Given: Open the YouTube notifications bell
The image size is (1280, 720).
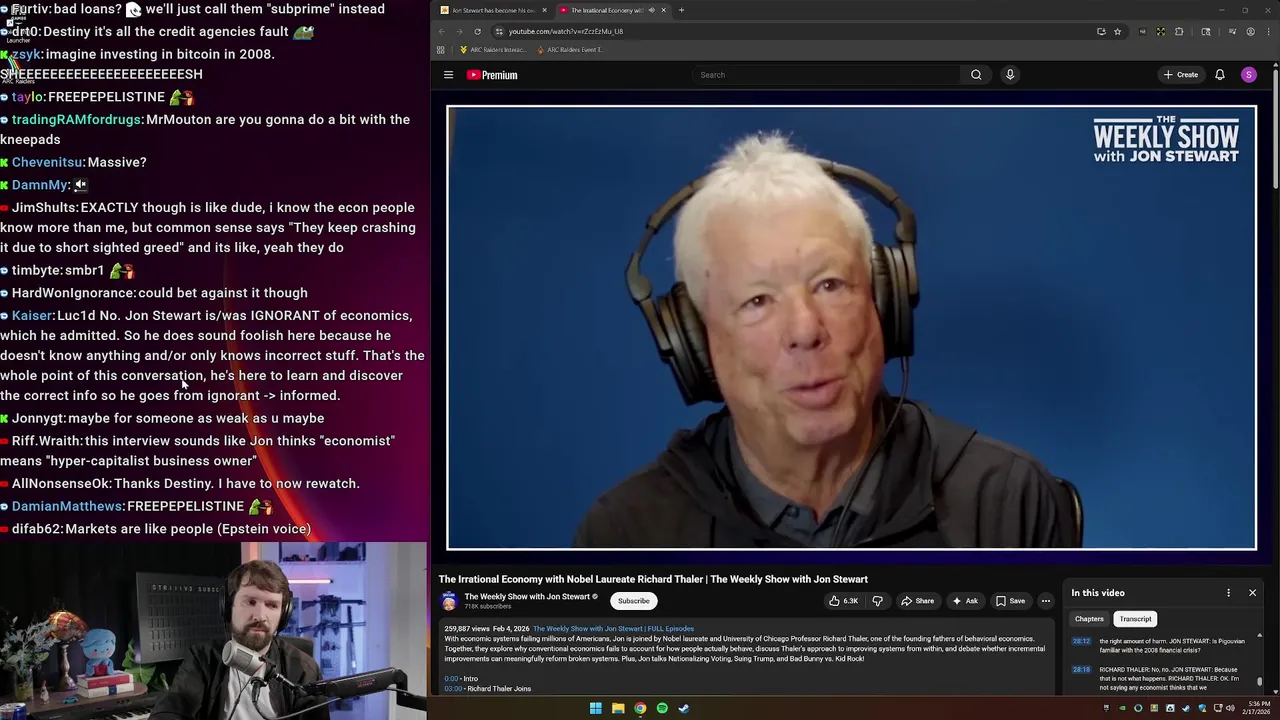Looking at the screenshot, I should tap(1220, 75).
